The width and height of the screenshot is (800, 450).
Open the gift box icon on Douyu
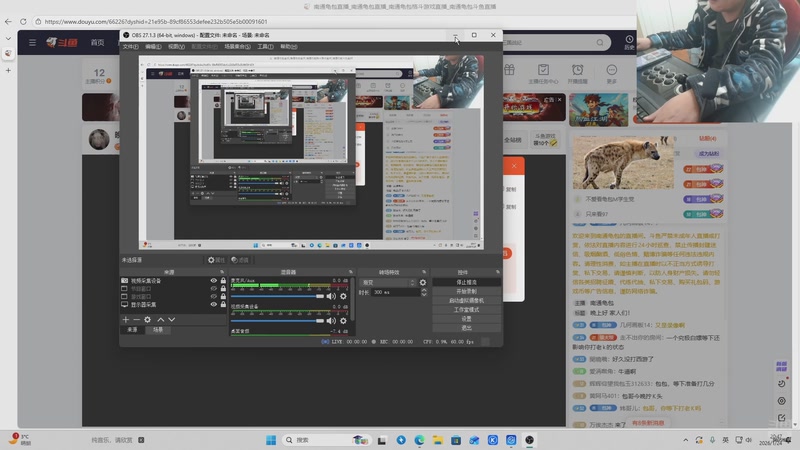509,70
